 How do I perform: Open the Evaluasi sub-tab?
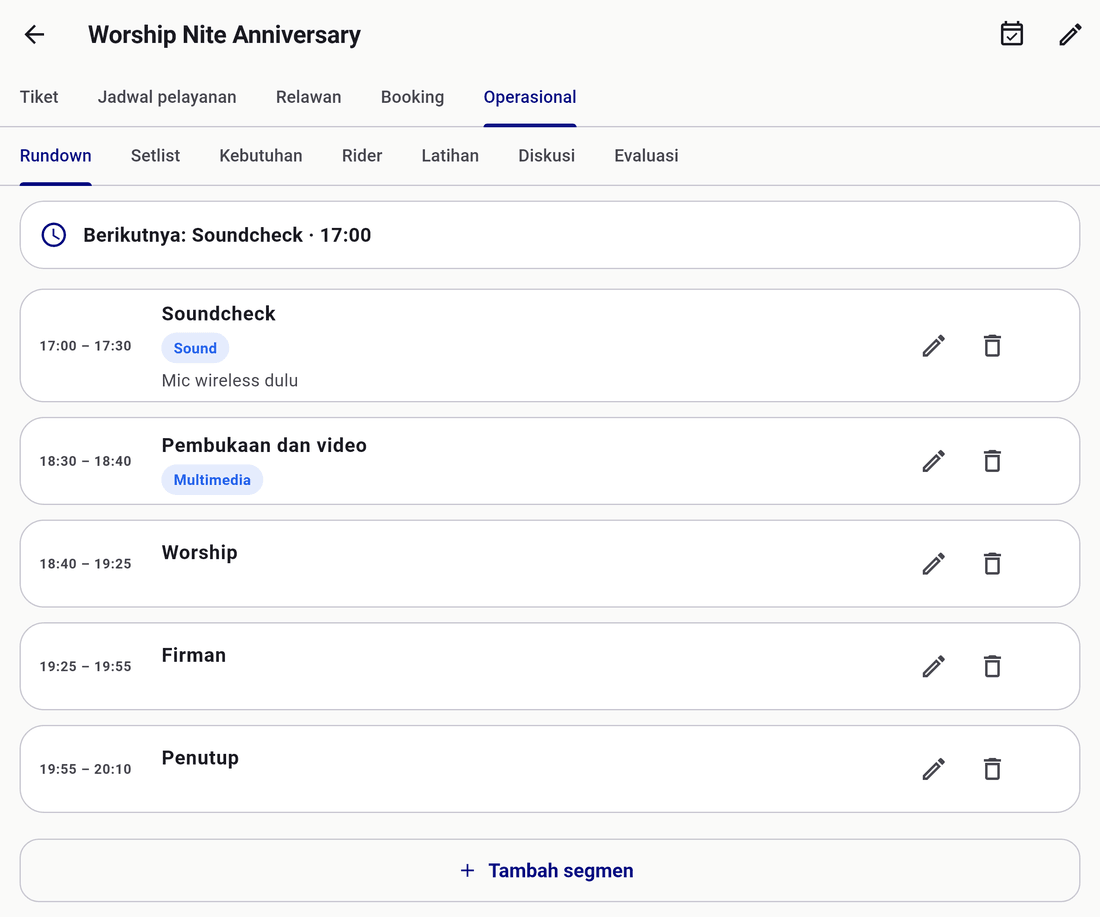(647, 156)
